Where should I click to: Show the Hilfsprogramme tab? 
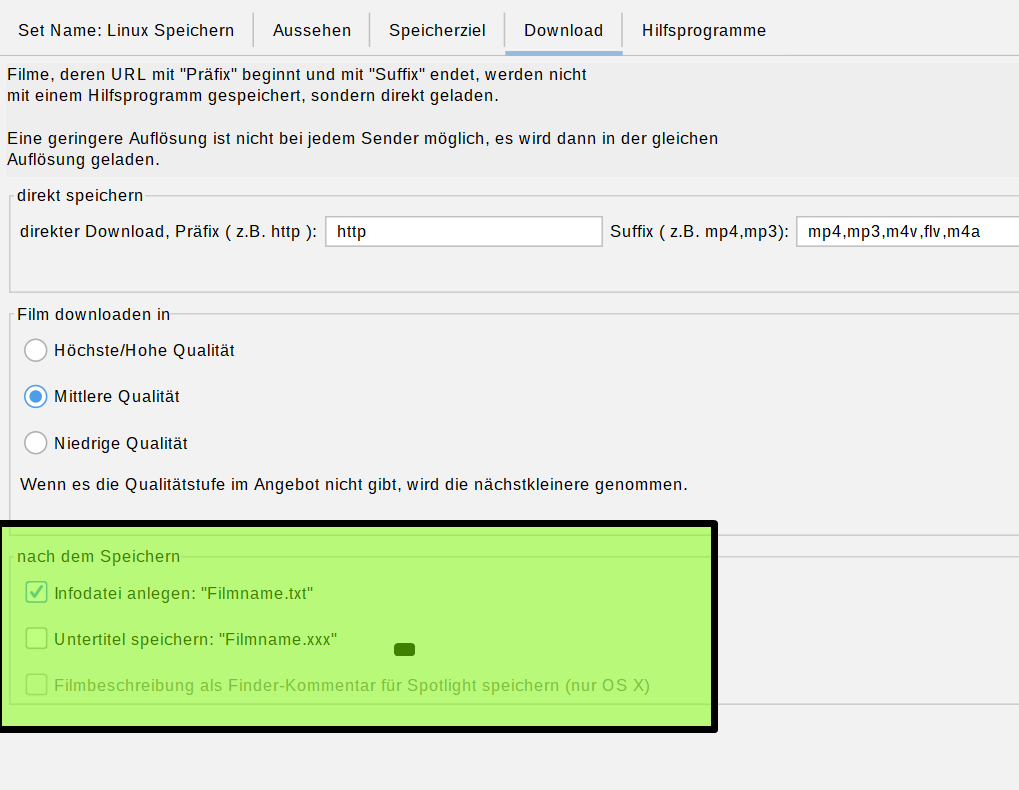[x=704, y=30]
